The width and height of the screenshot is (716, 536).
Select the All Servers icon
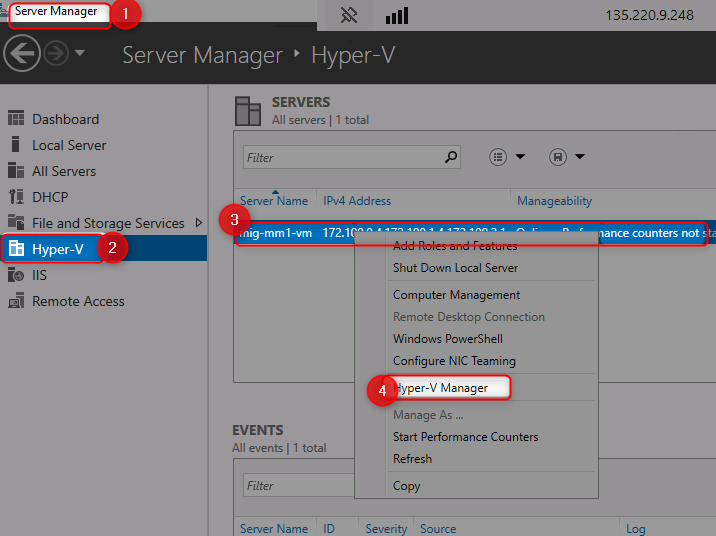click(x=16, y=170)
